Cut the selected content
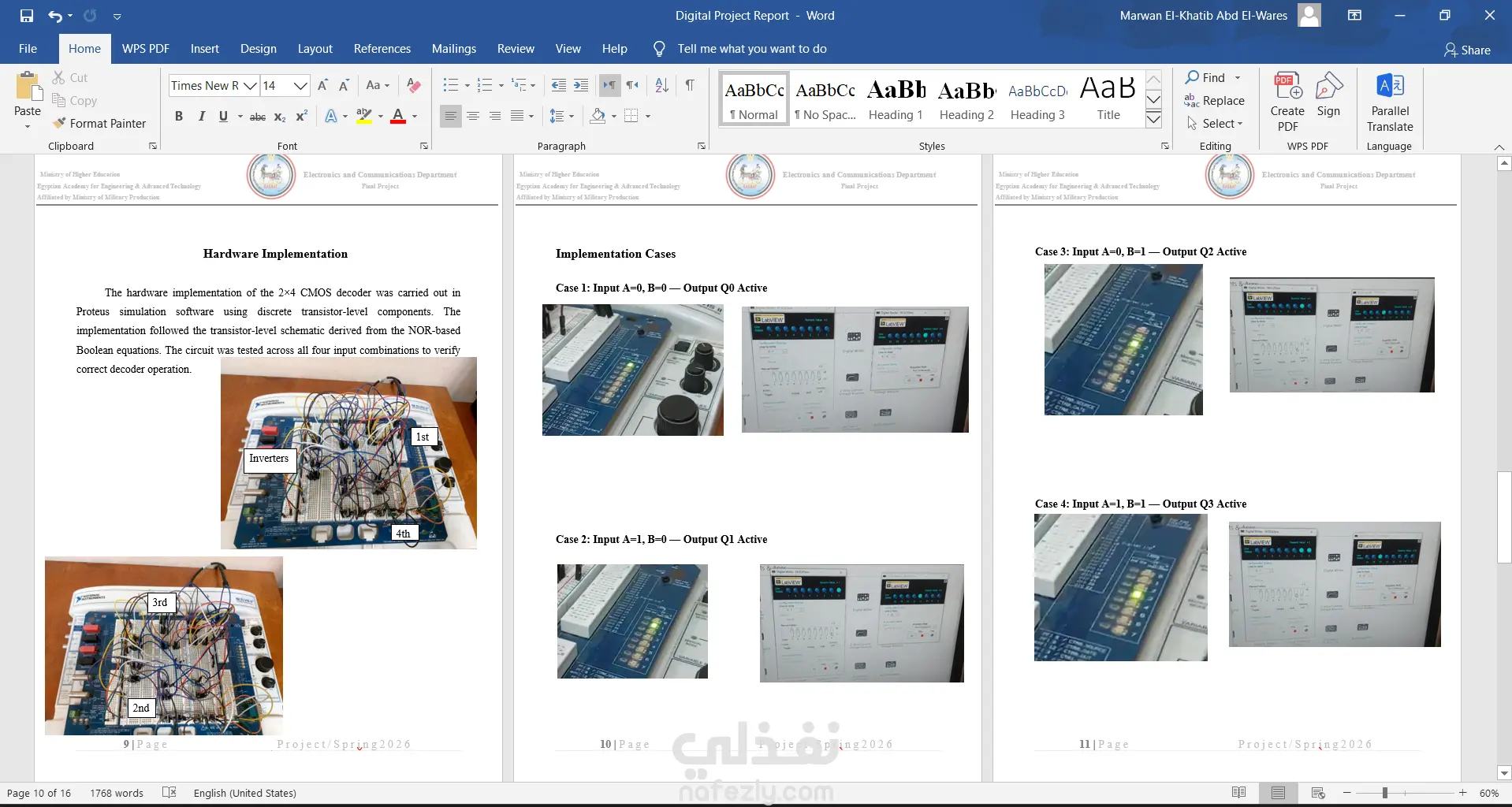 click(70, 78)
